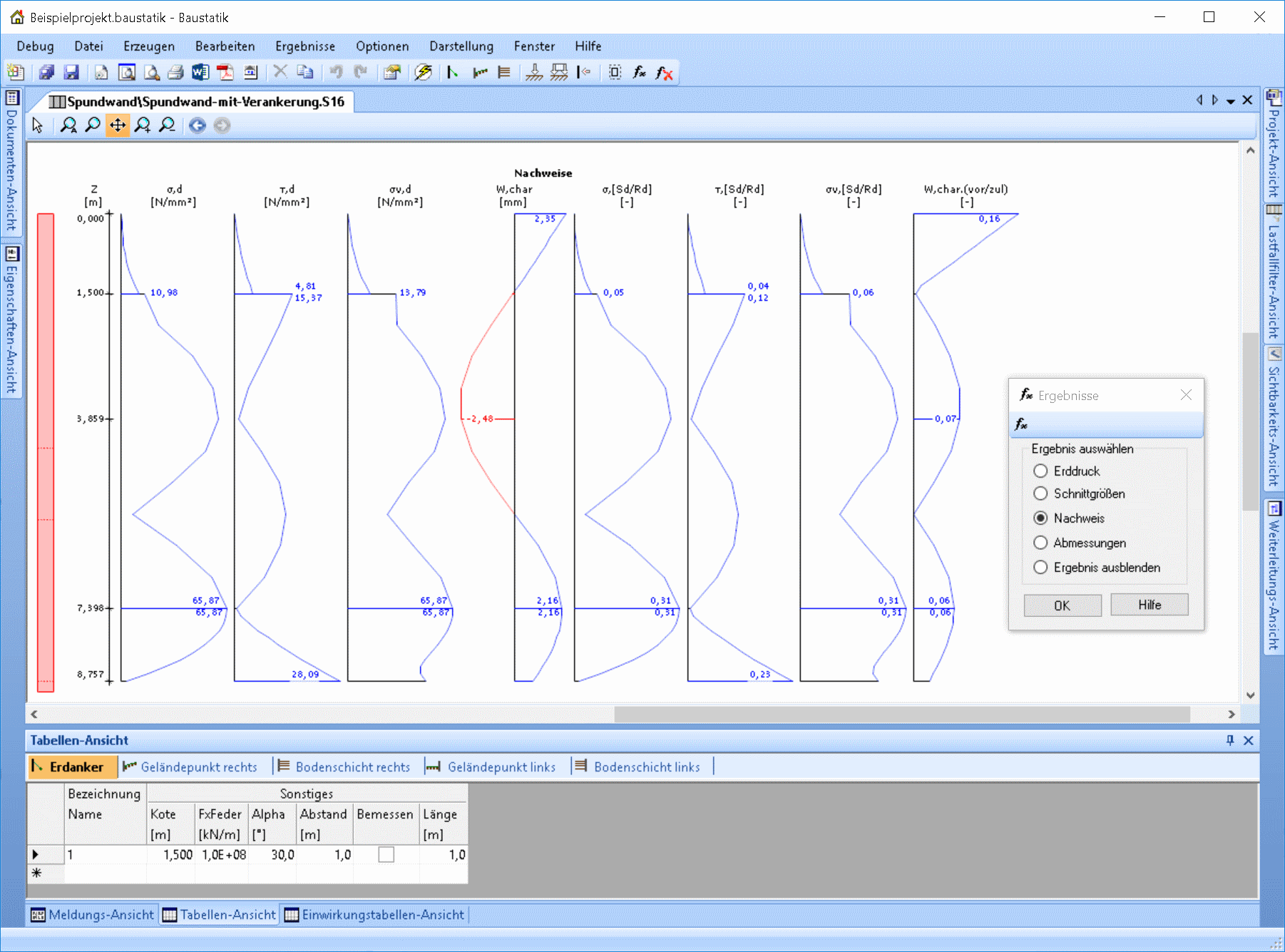Click the scroll right arrow
Viewport: 1285px width, 952px height.
[x=1232, y=714]
